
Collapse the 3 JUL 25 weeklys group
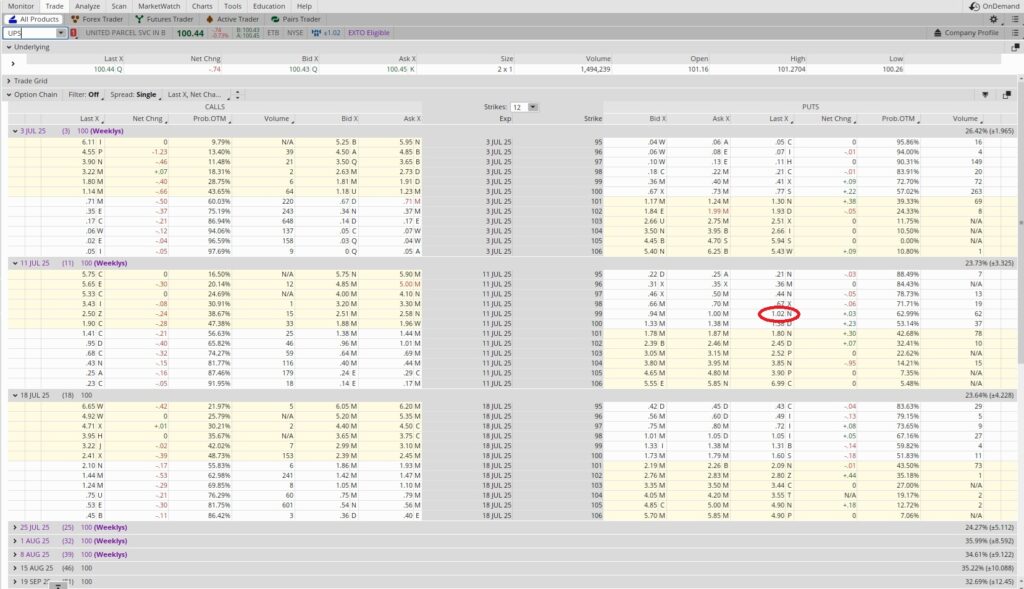coord(13,131)
